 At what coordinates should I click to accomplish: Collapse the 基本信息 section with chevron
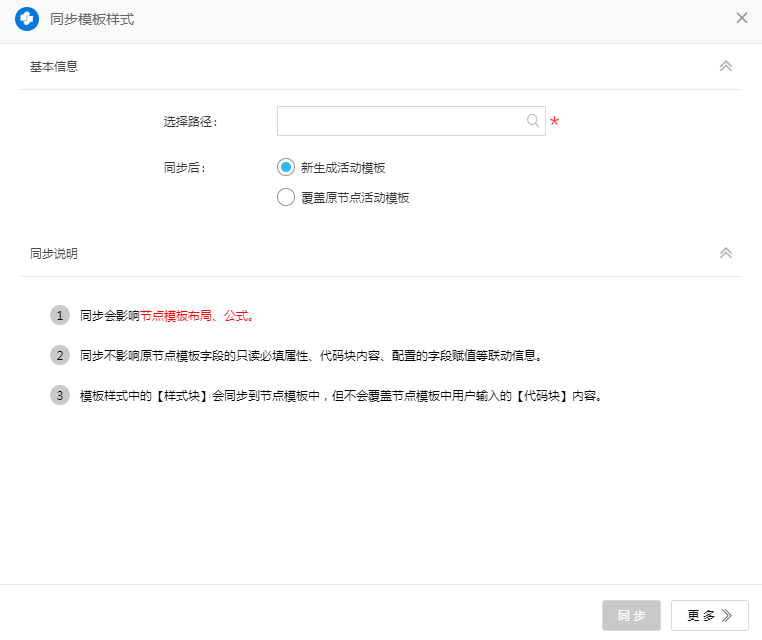726,66
